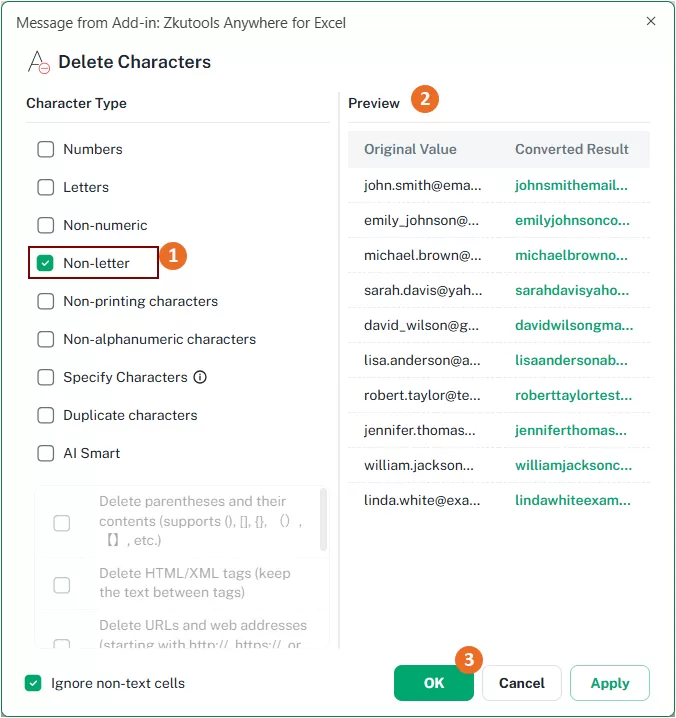676x718 pixels.
Task: Click converted result jenniferthomas...
Action: pyautogui.click(x=571, y=430)
